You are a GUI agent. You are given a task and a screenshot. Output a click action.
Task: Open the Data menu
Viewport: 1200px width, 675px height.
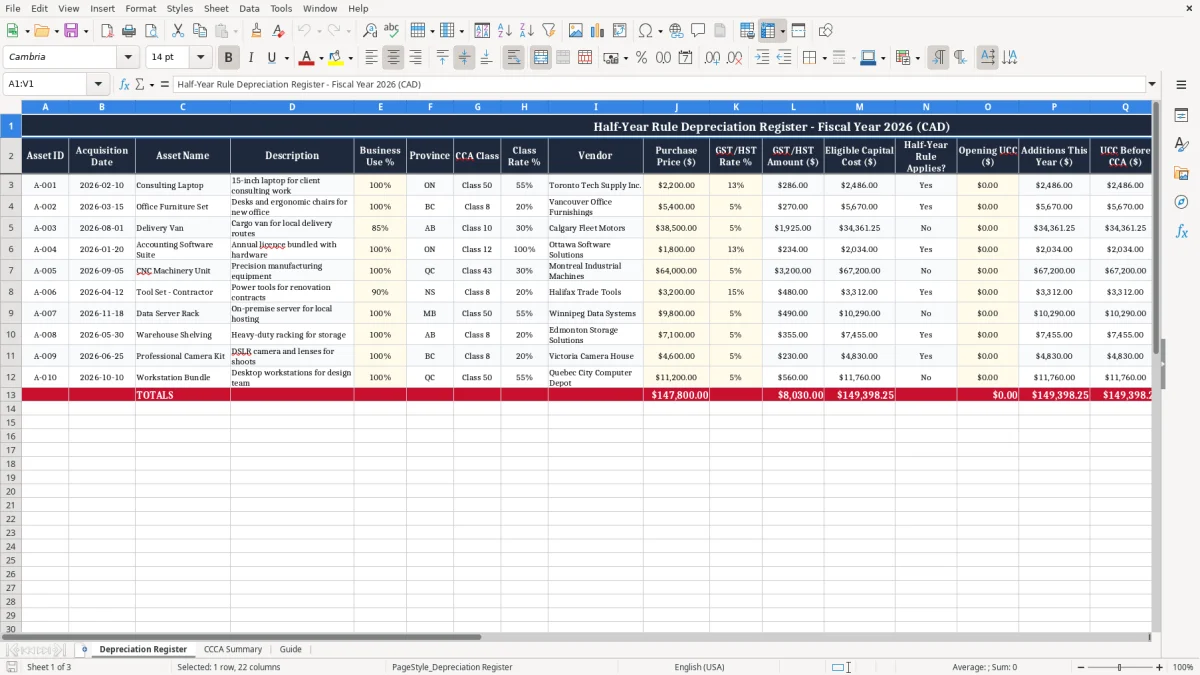pyautogui.click(x=249, y=8)
